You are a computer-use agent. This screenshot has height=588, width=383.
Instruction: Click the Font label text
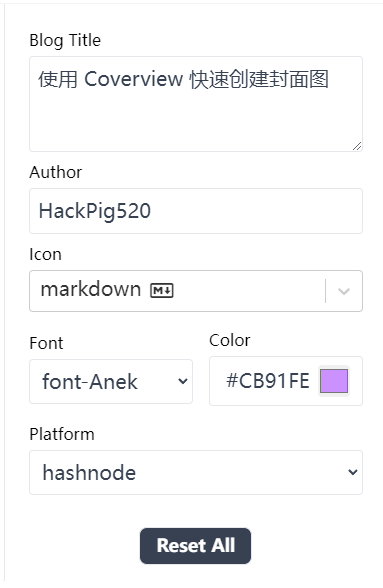46,343
